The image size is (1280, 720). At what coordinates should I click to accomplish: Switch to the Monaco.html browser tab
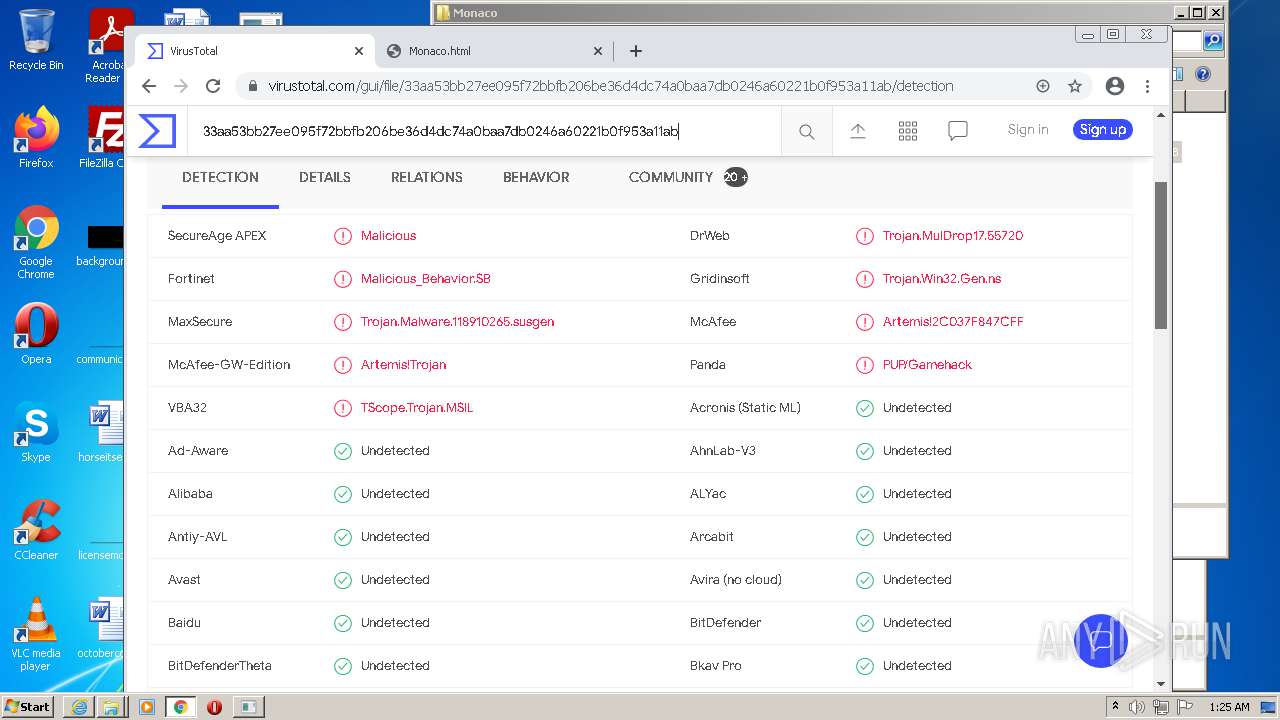click(494, 51)
